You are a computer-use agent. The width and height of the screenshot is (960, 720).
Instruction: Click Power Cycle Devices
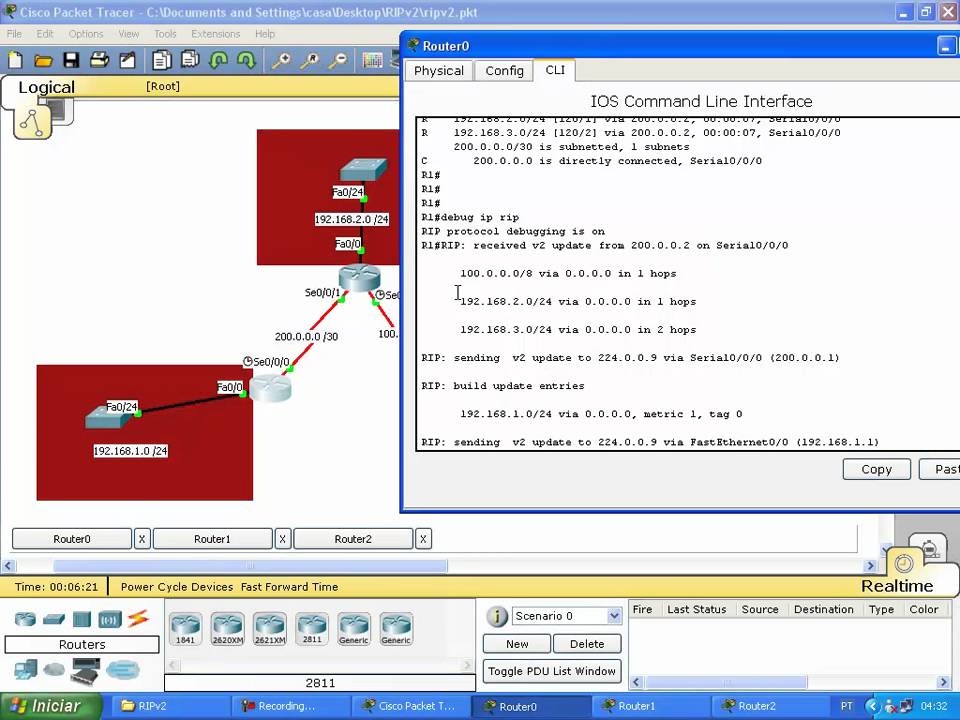177,587
